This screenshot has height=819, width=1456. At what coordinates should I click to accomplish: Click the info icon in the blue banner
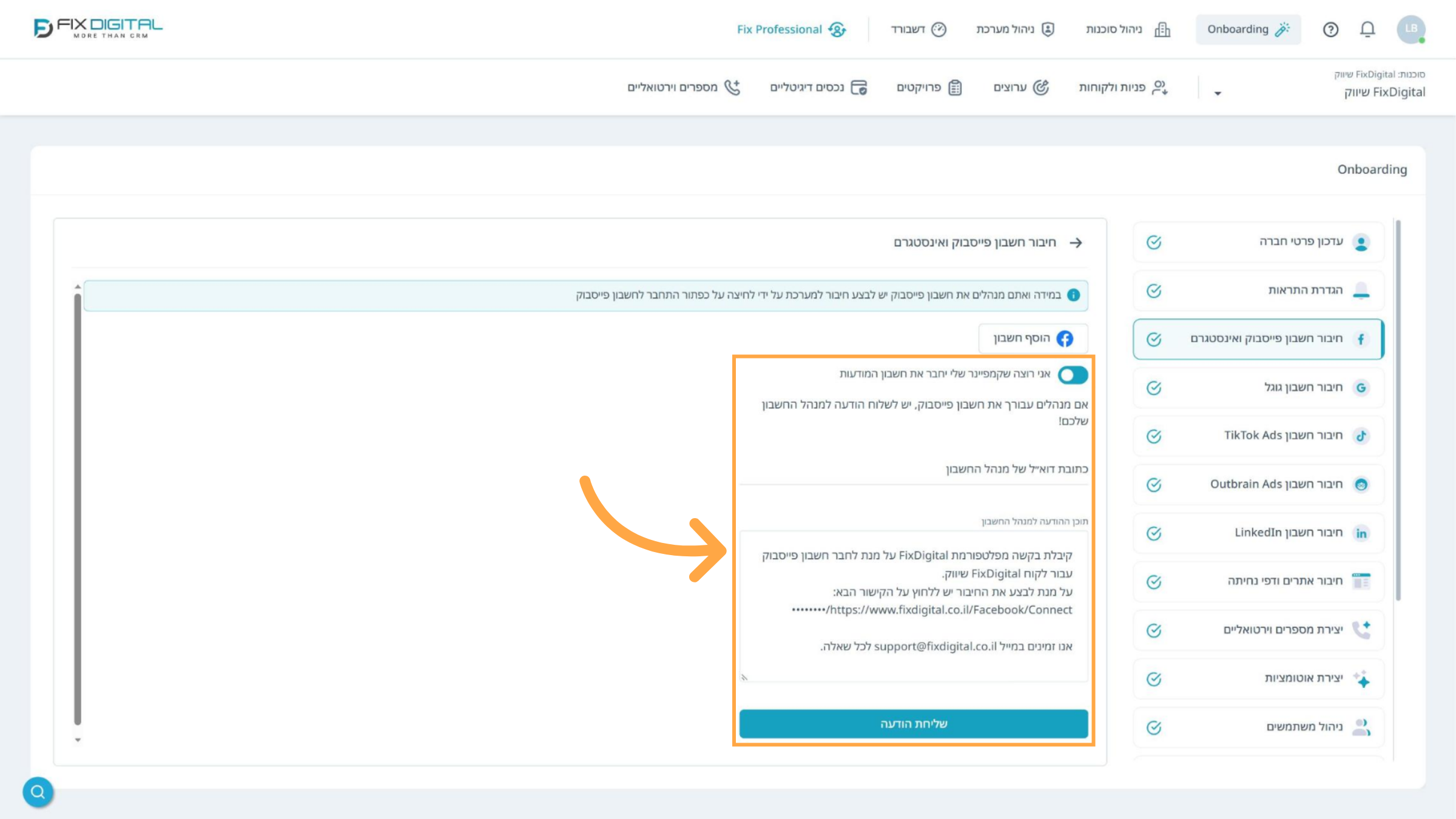tap(1073, 295)
